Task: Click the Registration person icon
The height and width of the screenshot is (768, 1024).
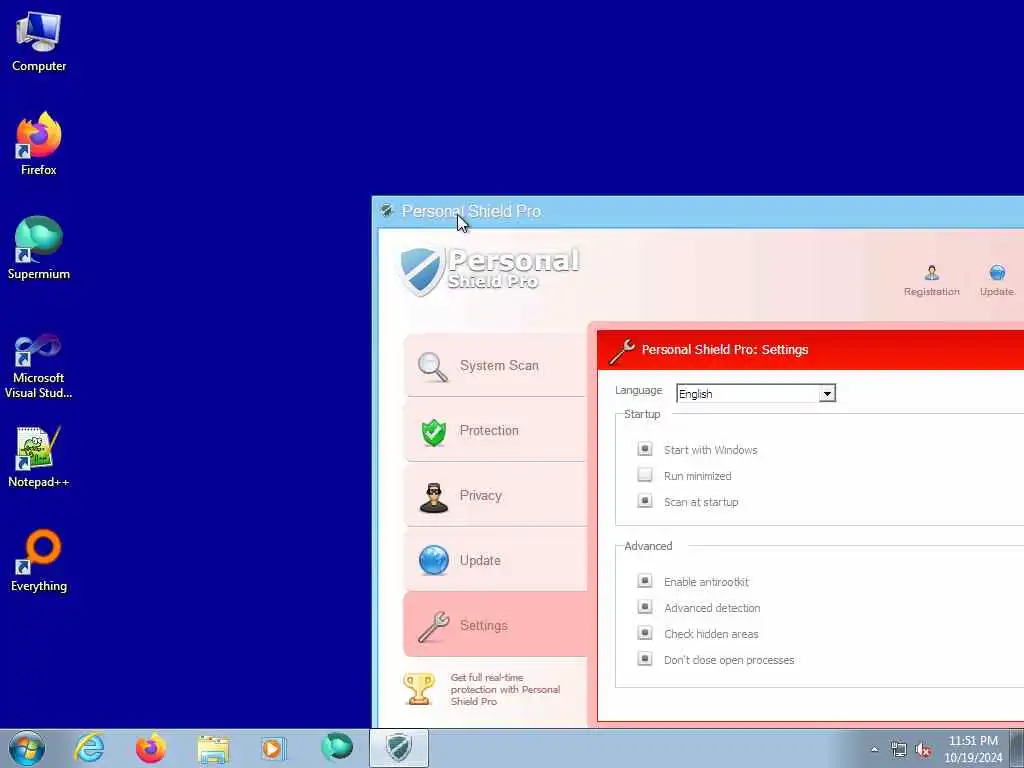Action: [931, 272]
